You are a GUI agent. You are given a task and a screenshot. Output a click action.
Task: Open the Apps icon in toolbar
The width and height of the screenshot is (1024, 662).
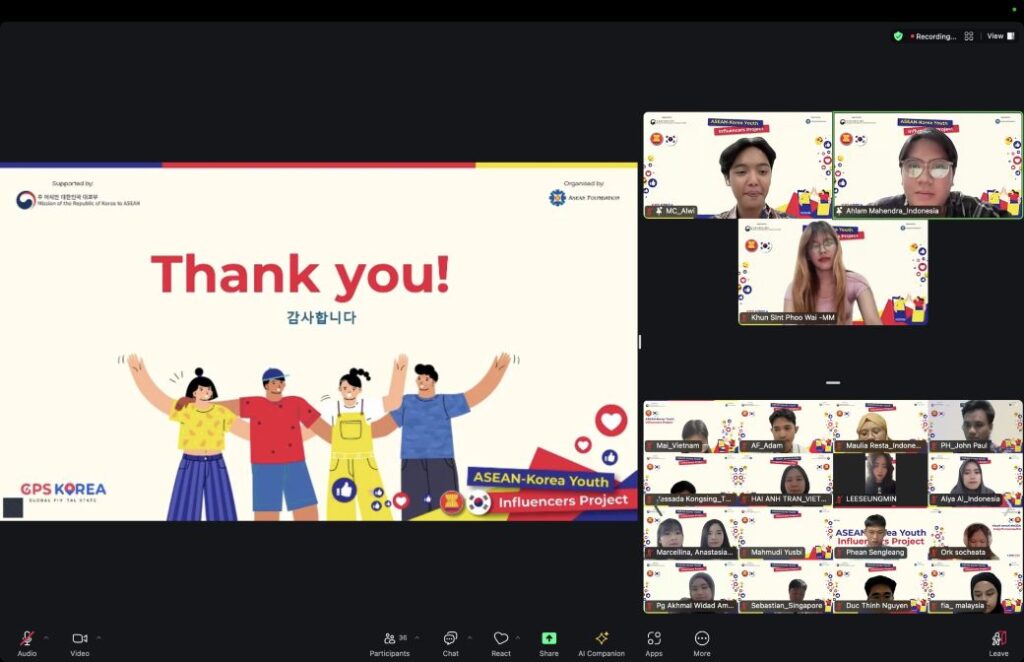coord(654,640)
